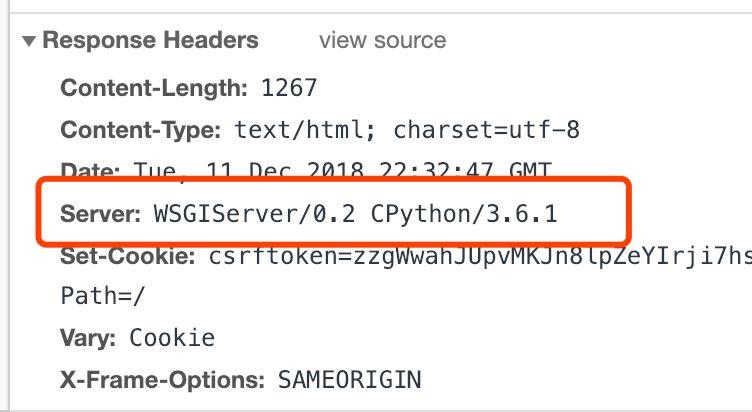
Task: Click the charset=utf-8 part of Content-Type
Action: 486,130
